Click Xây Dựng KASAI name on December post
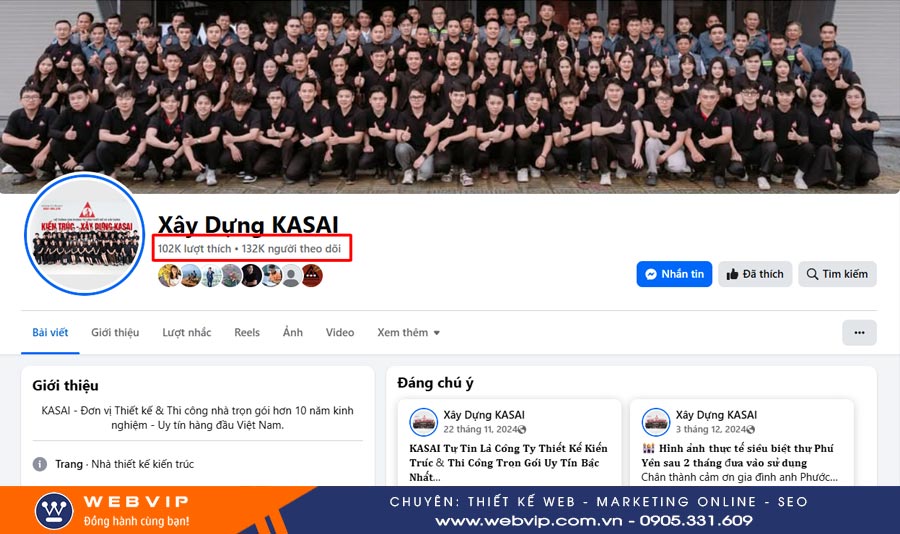 716,415
